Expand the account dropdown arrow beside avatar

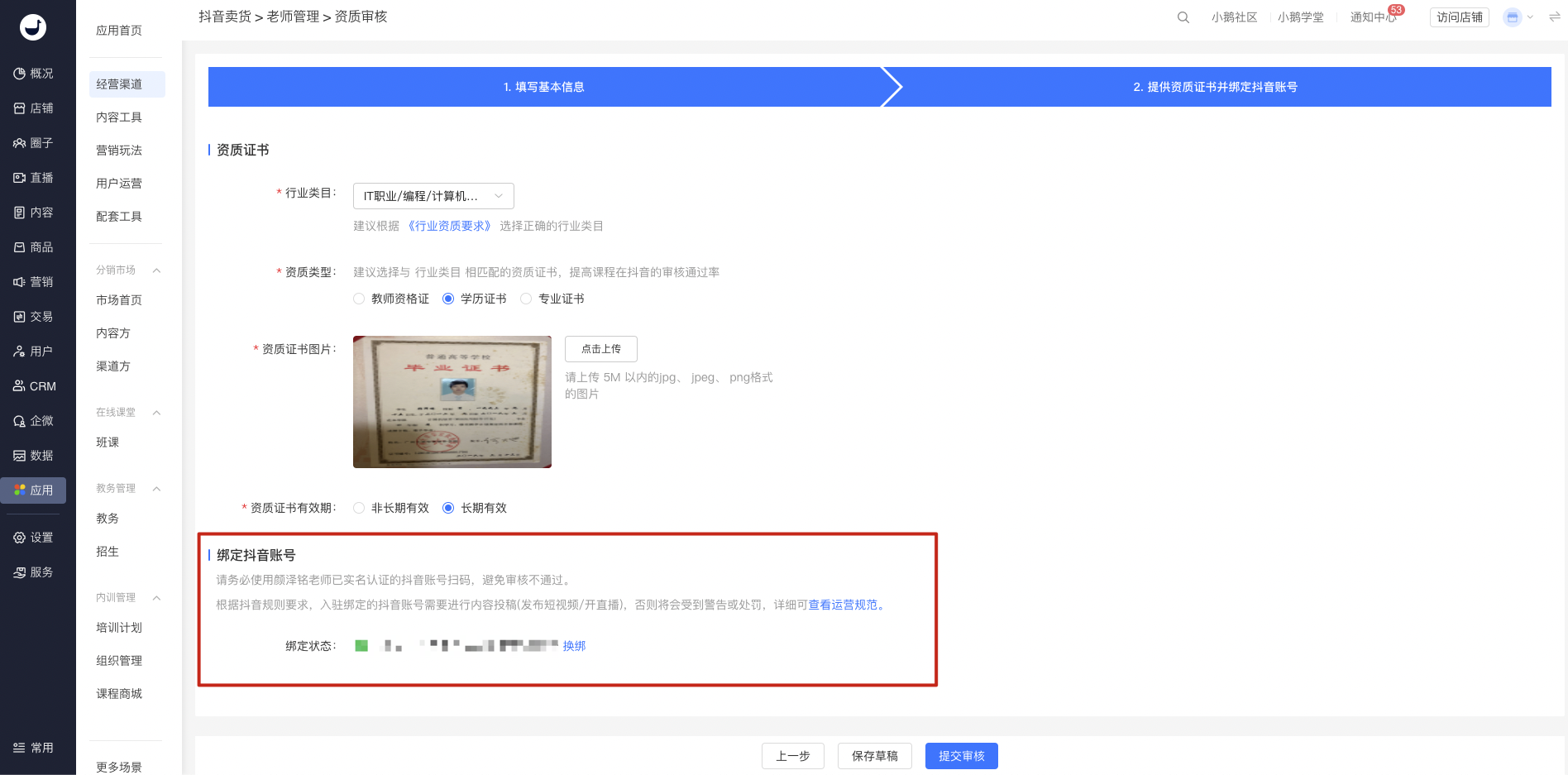coord(1530,17)
